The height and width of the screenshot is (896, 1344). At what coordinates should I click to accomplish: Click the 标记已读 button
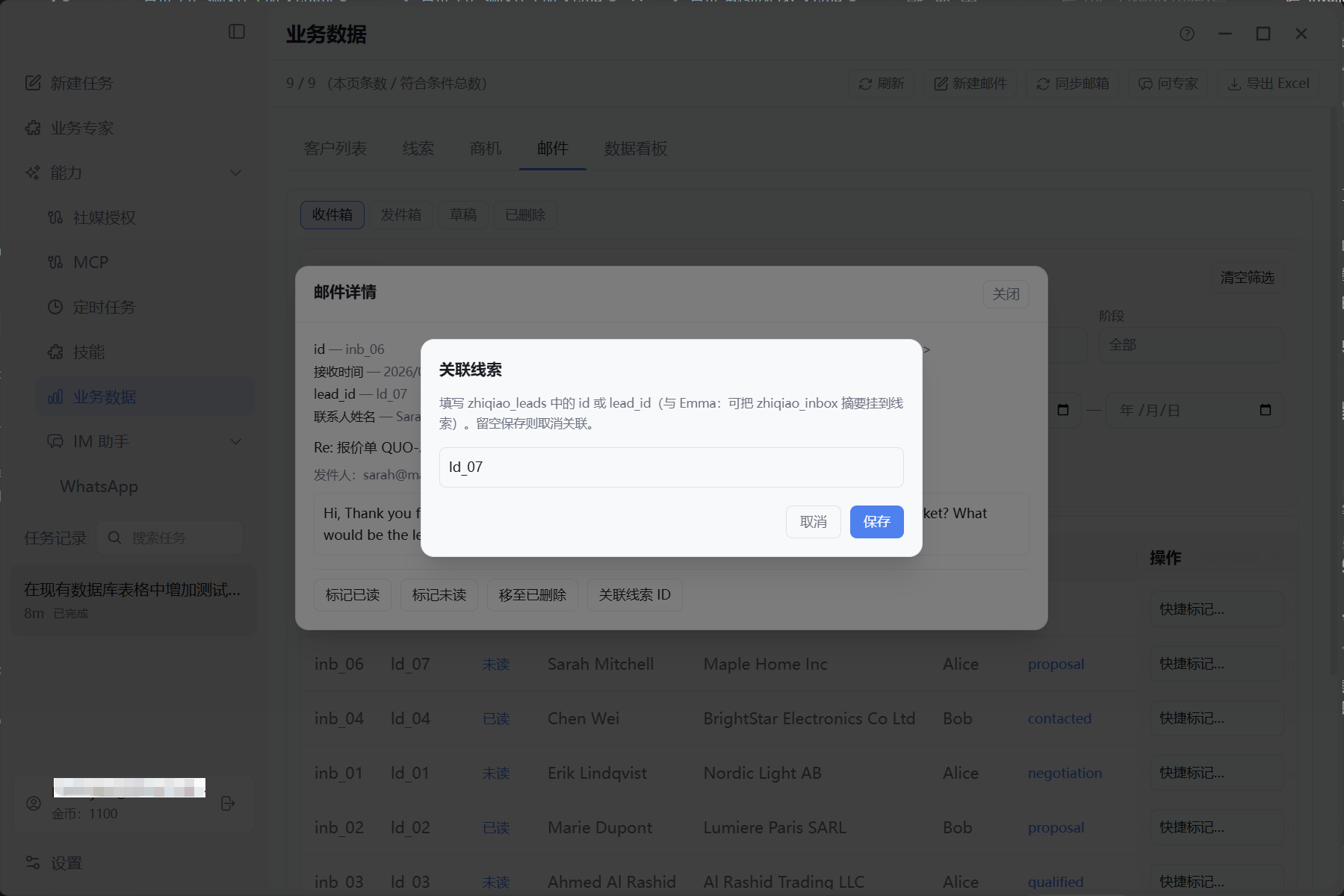[x=353, y=595]
